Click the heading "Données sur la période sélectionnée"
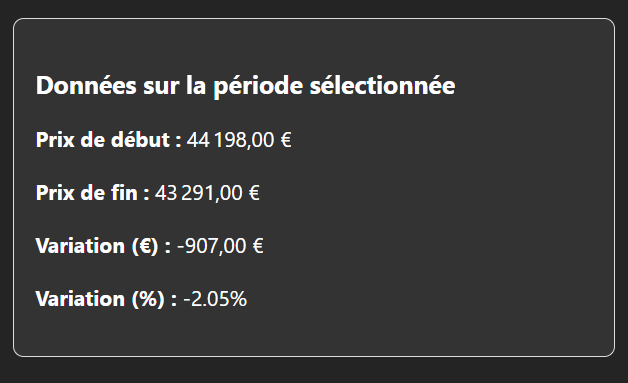 tap(246, 86)
